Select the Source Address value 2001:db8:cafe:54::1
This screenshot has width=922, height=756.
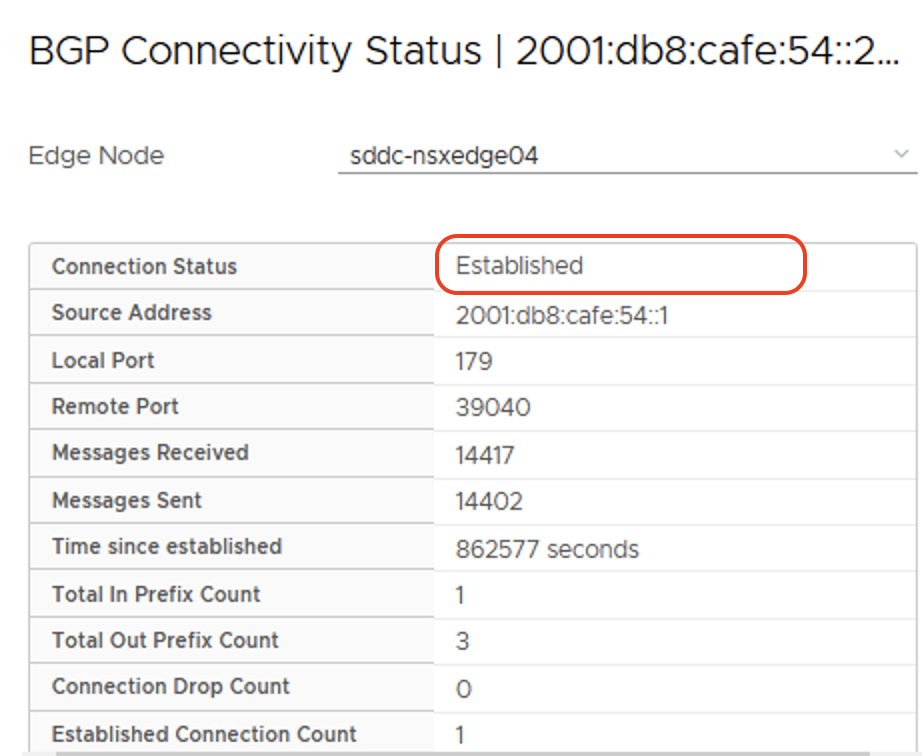point(562,316)
